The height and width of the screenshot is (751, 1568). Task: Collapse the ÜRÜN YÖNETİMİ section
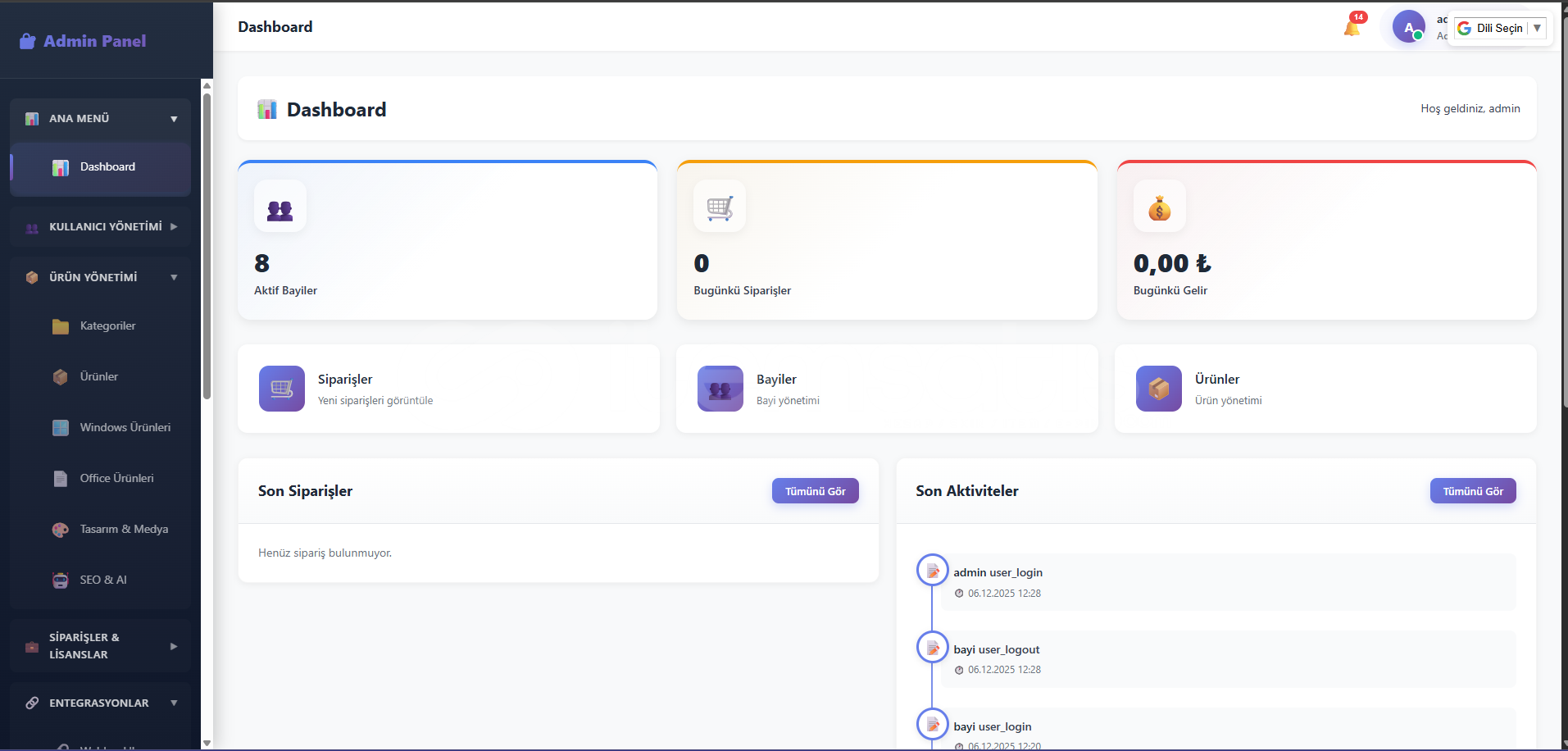pyautogui.click(x=100, y=278)
